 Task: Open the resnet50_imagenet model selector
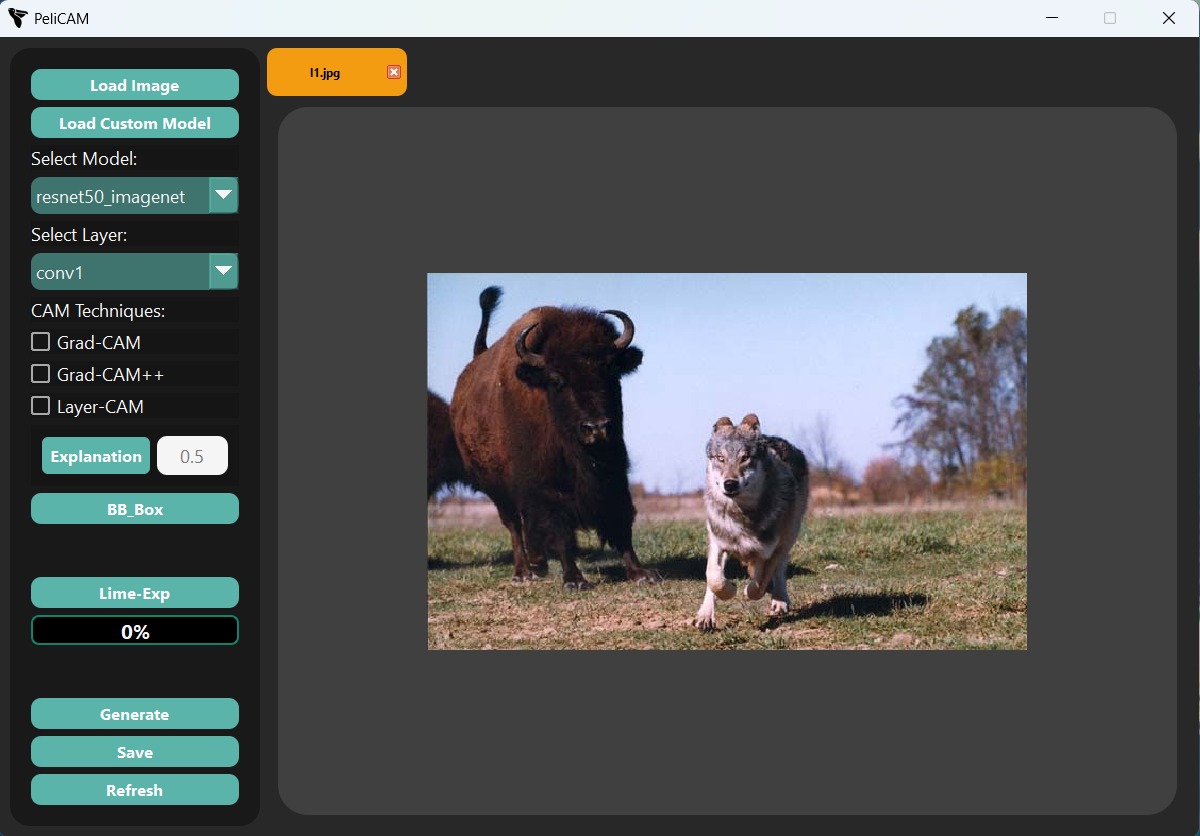click(x=120, y=195)
